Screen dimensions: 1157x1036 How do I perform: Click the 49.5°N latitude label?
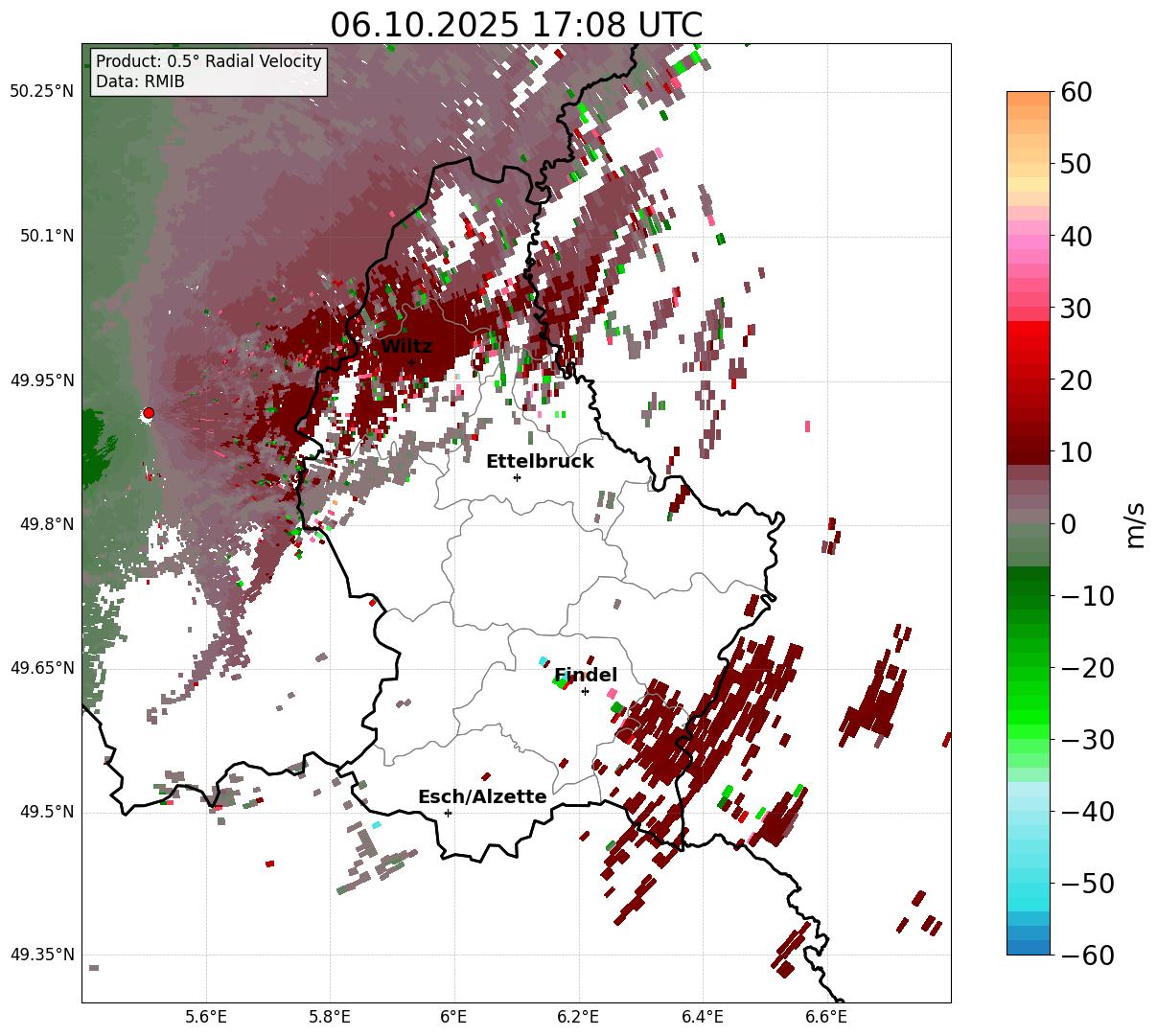(x=46, y=812)
